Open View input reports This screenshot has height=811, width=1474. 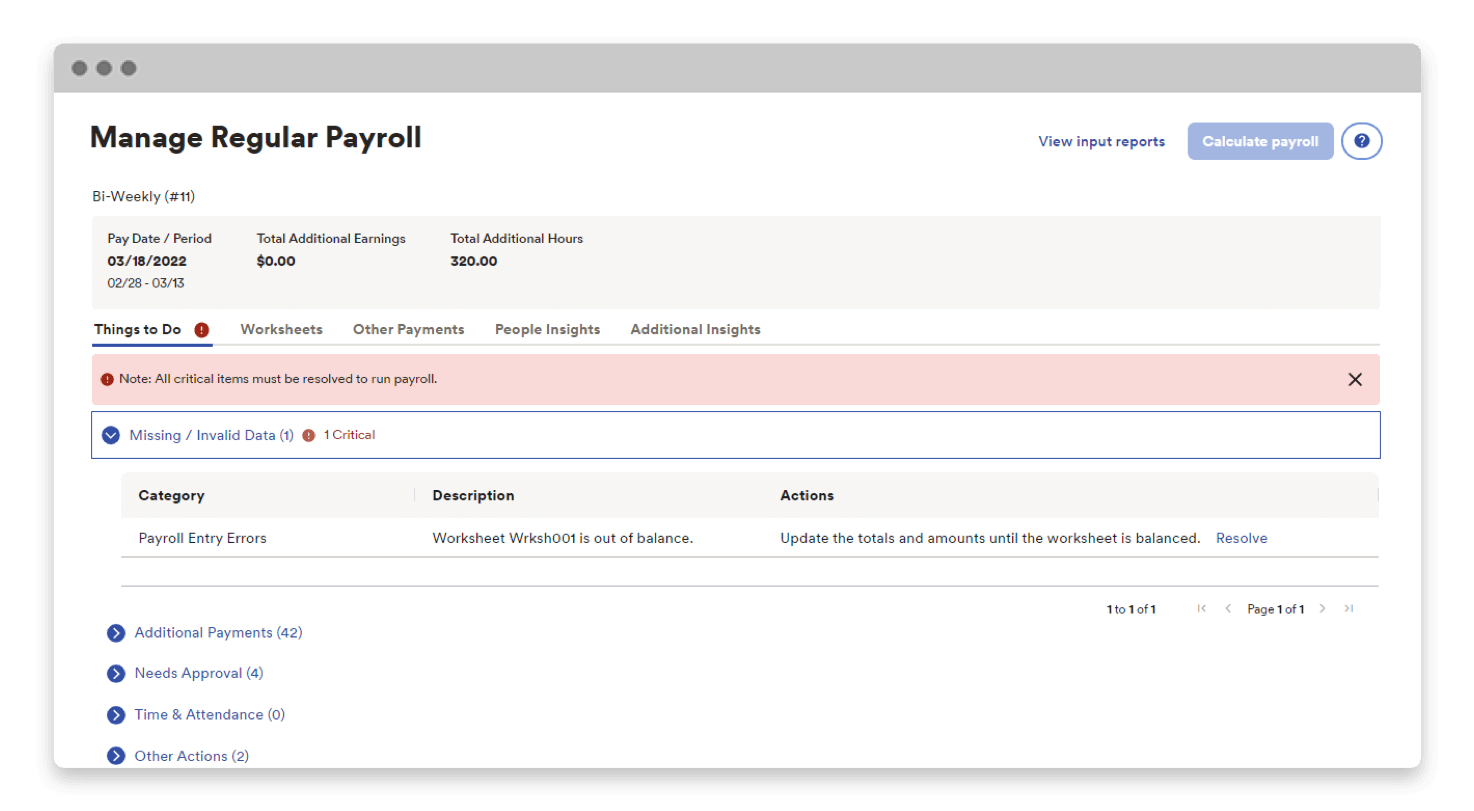point(1100,141)
